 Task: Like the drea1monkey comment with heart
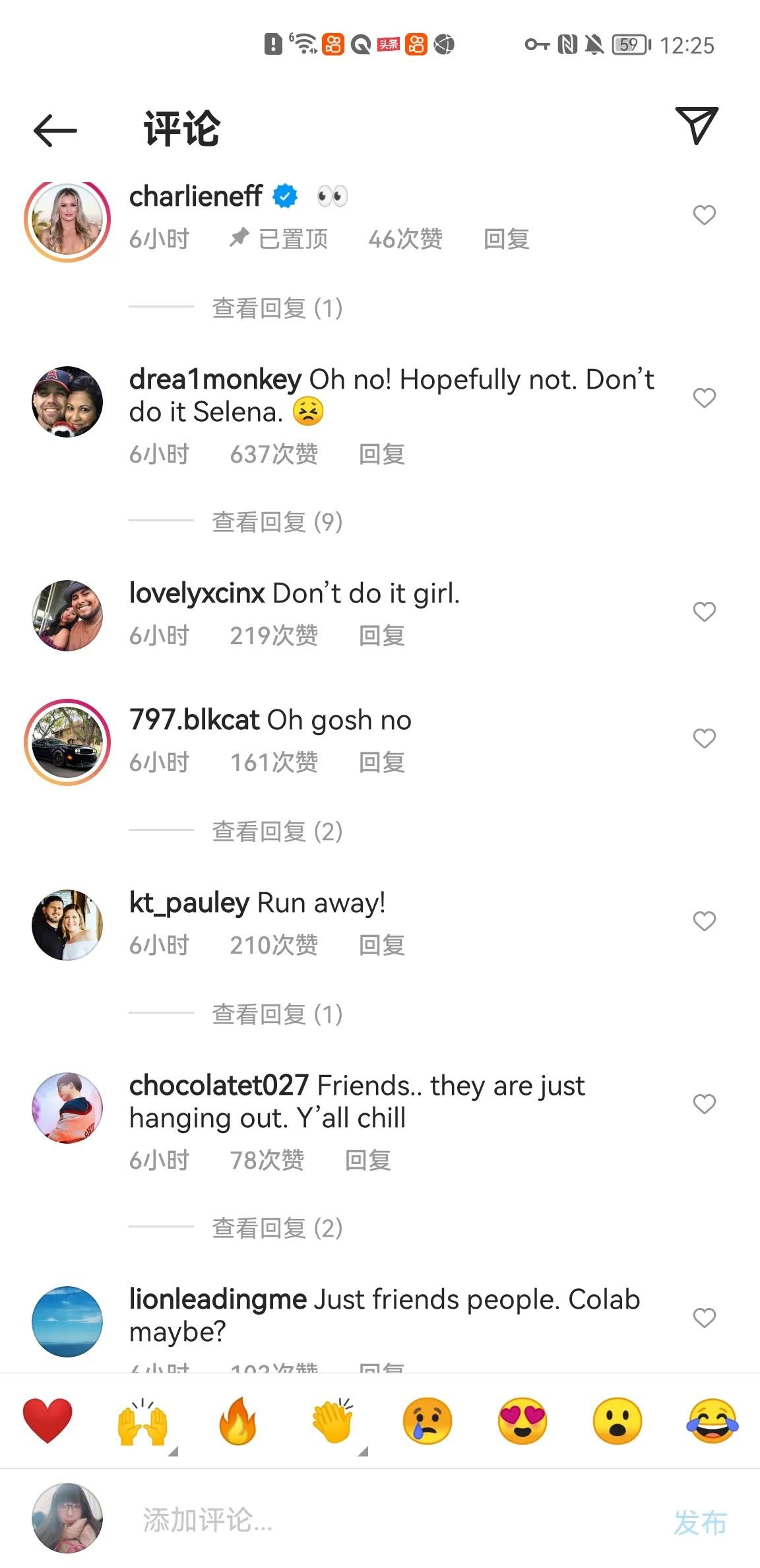(705, 398)
